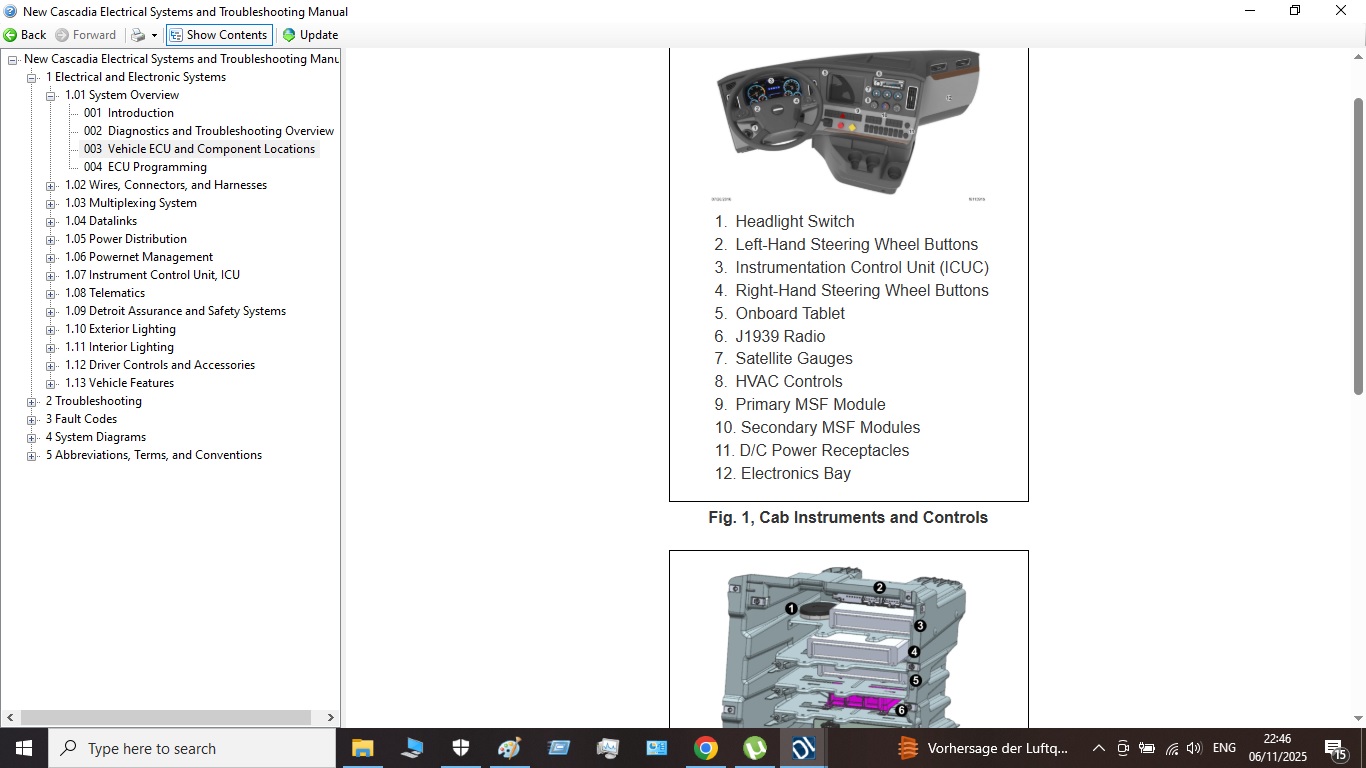This screenshot has width=1366, height=768.
Task: Open the print options dropdown arrow
Action: (154, 35)
